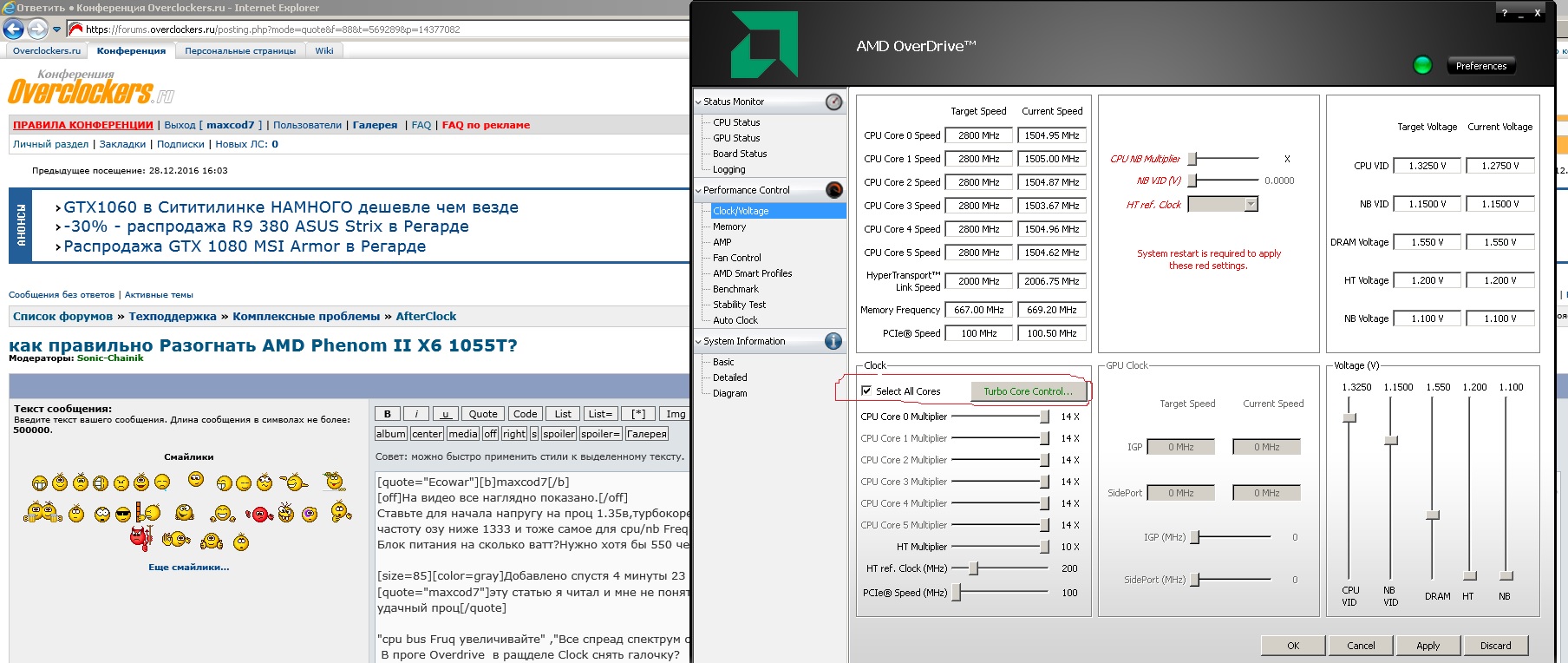Click the album BBCode button
The height and width of the screenshot is (663, 1568).
[x=391, y=434]
